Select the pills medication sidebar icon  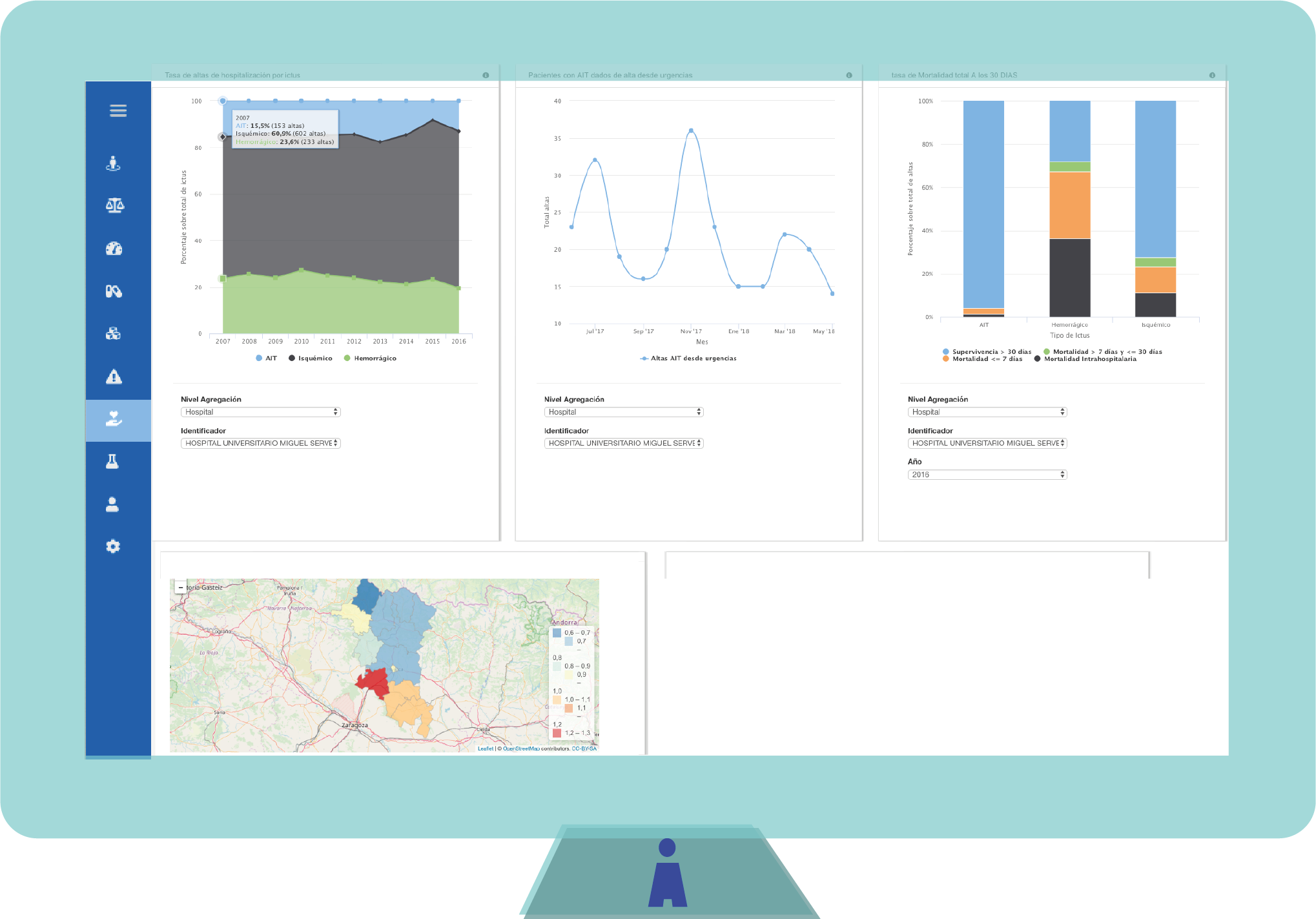point(114,291)
